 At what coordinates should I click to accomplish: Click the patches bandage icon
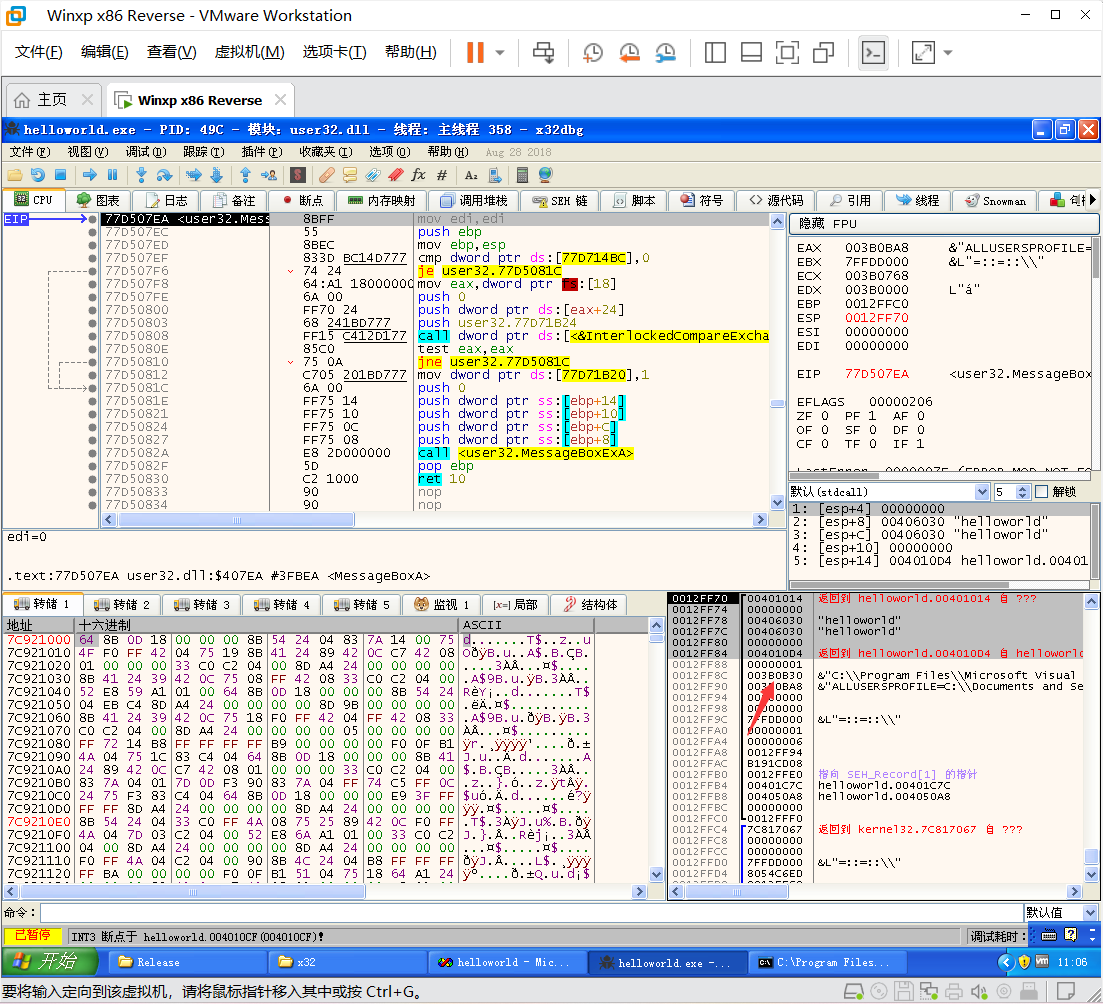(326, 174)
